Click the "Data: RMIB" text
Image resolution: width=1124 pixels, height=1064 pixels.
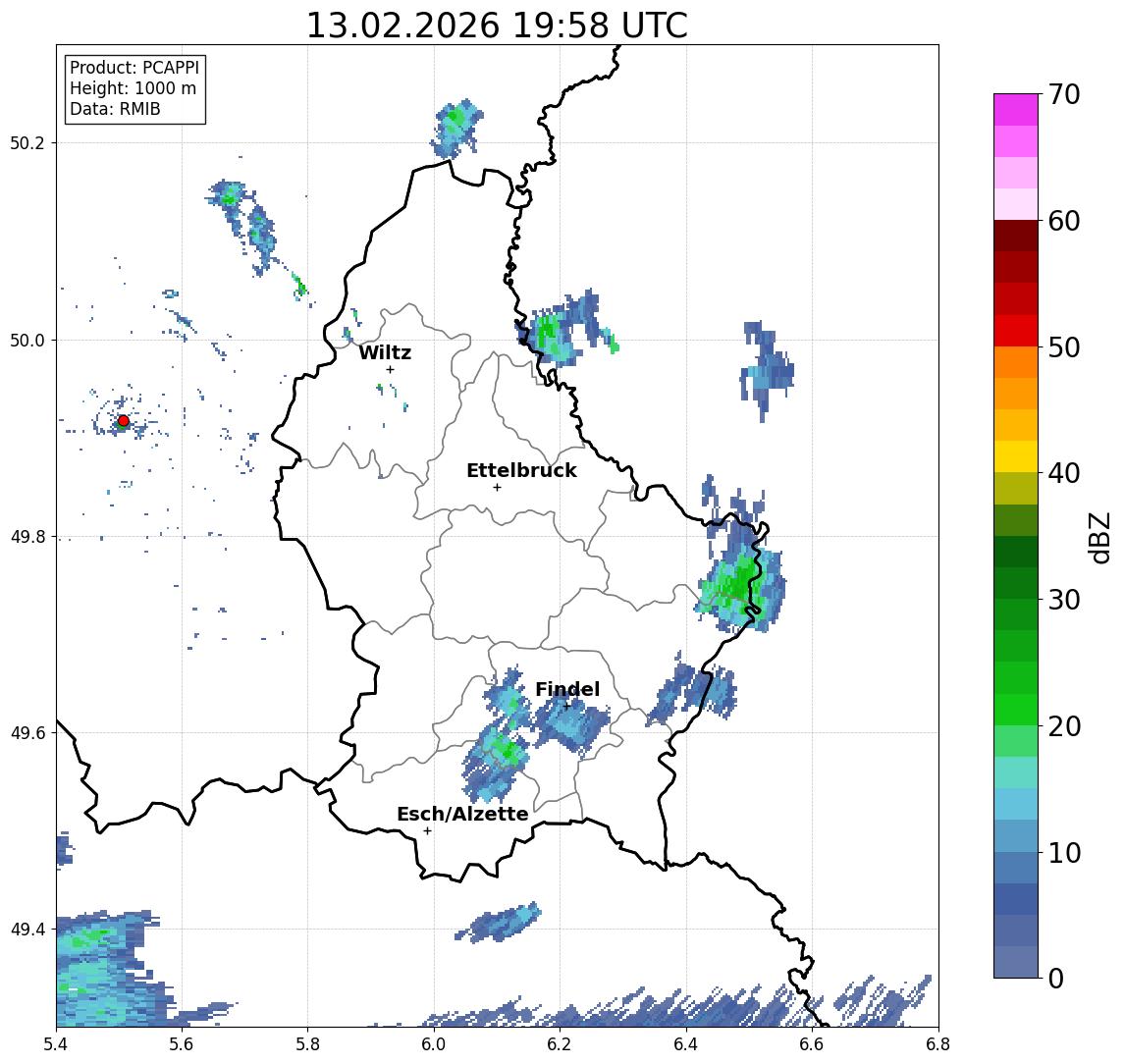[115, 109]
